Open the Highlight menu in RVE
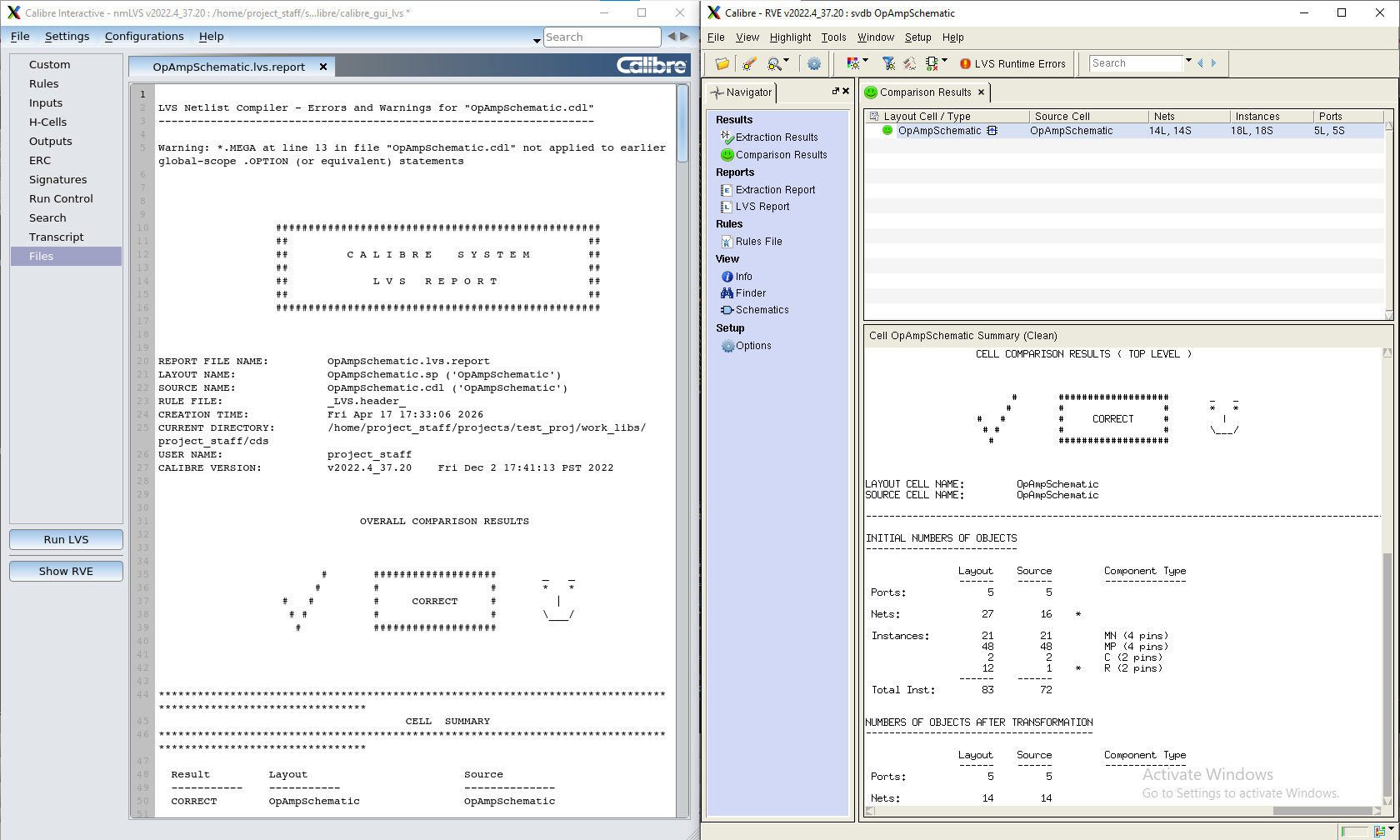 pos(790,37)
